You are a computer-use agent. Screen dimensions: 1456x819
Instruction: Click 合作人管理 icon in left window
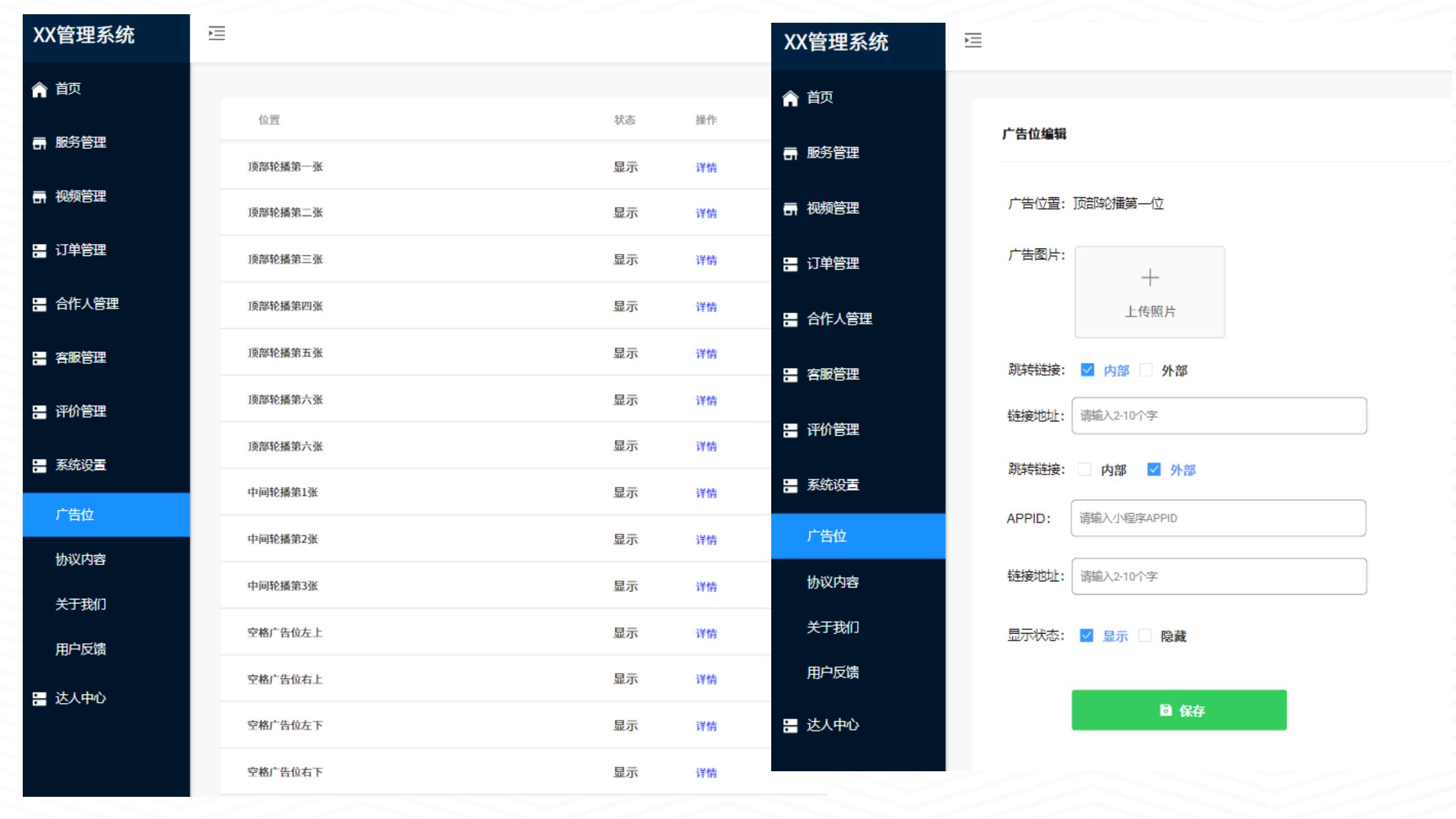point(39,304)
